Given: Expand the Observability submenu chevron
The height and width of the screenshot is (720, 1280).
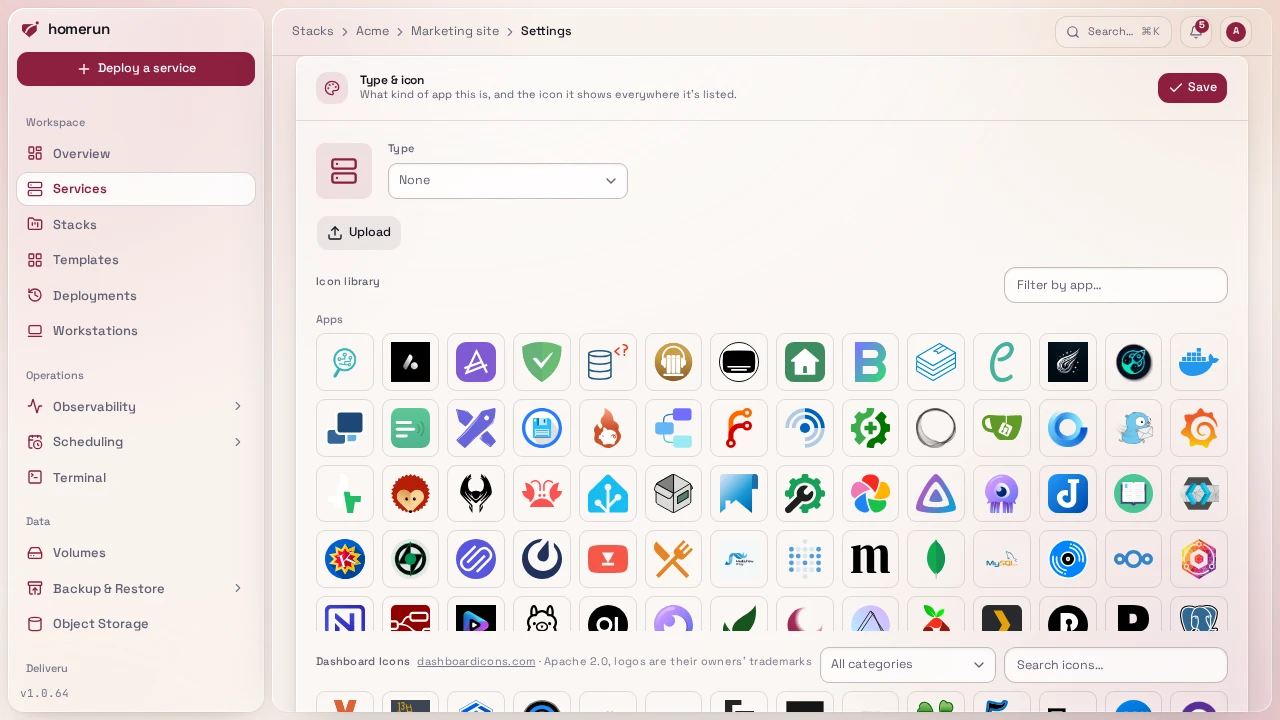Looking at the screenshot, I should click(238, 406).
